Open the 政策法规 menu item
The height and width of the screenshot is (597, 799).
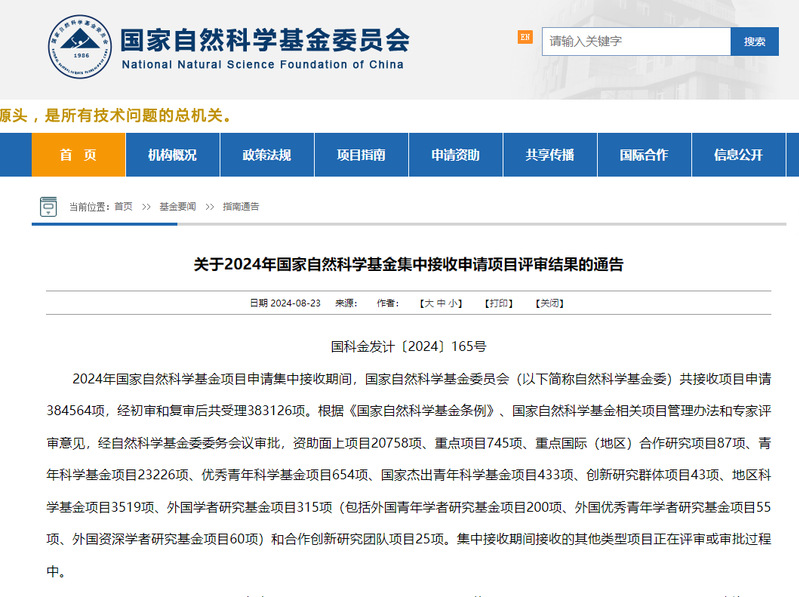[x=267, y=155]
